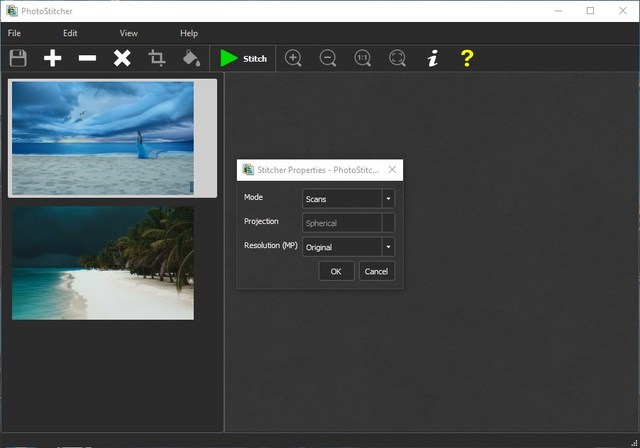The height and width of the screenshot is (448, 640).
Task: Select the paint bucket fill tool
Action: click(191, 58)
